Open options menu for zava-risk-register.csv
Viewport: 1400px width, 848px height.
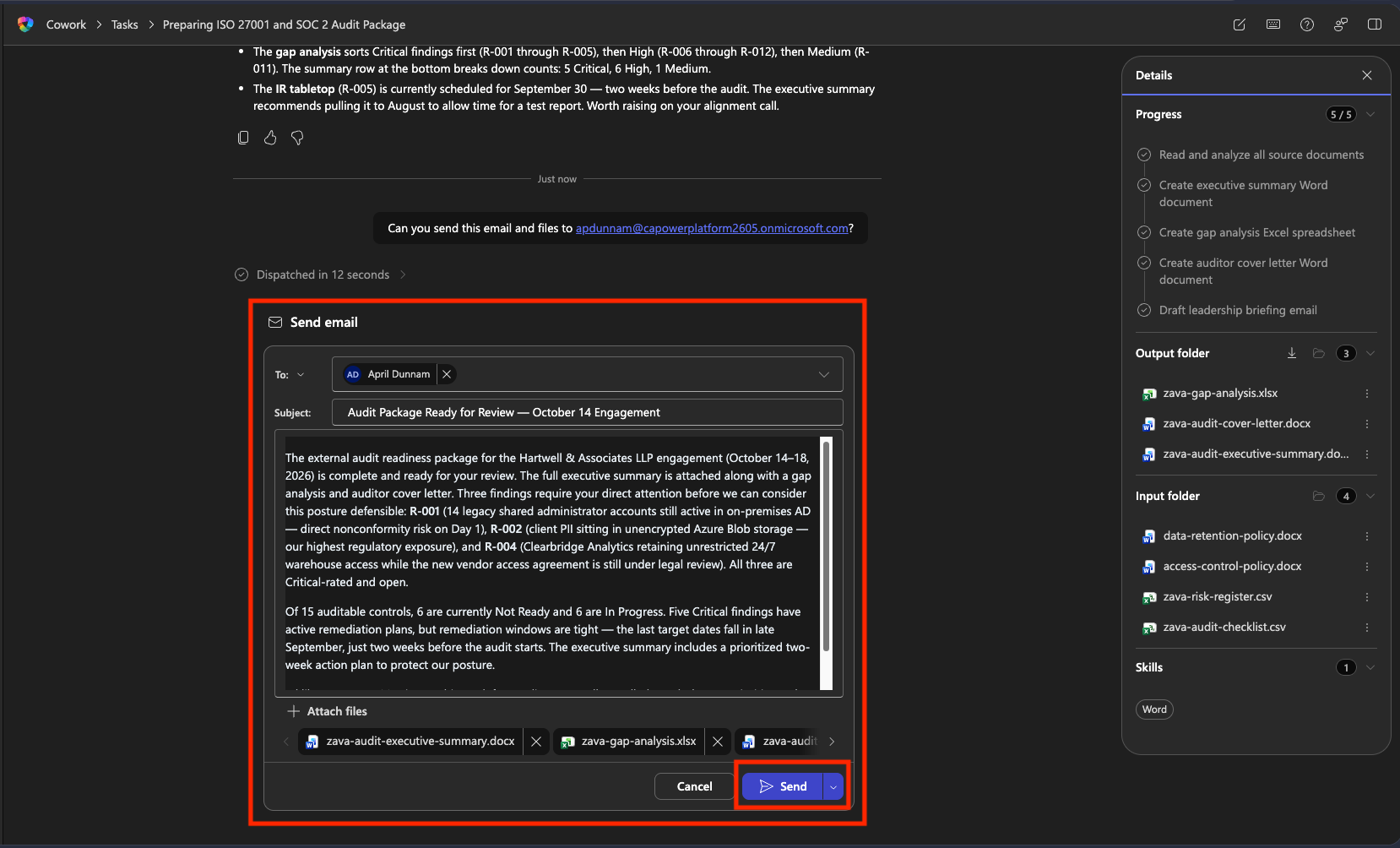click(1366, 596)
